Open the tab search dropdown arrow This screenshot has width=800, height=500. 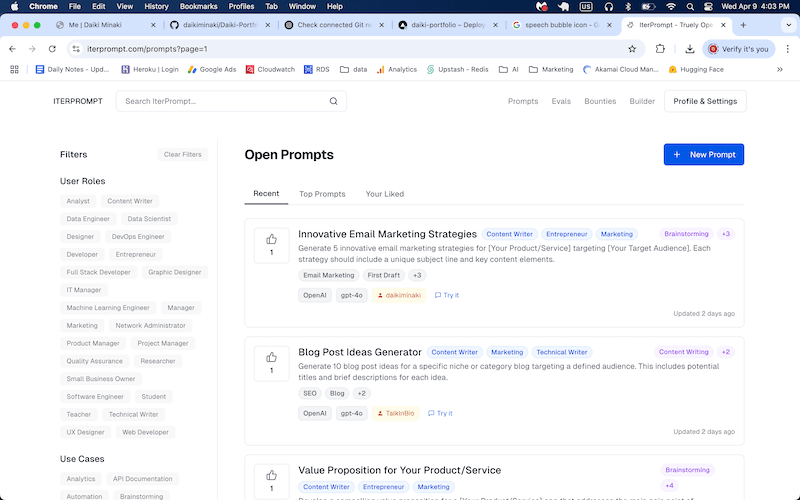point(789,25)
